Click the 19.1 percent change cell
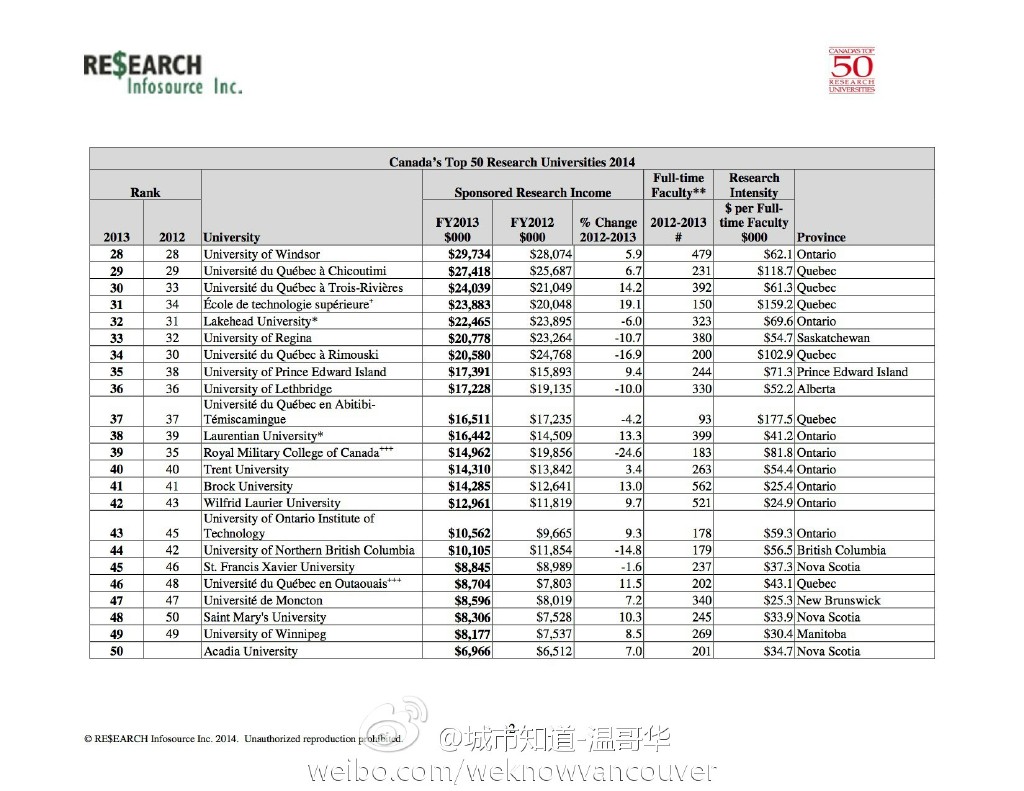The image size is (1024, 791). (630, 304)
